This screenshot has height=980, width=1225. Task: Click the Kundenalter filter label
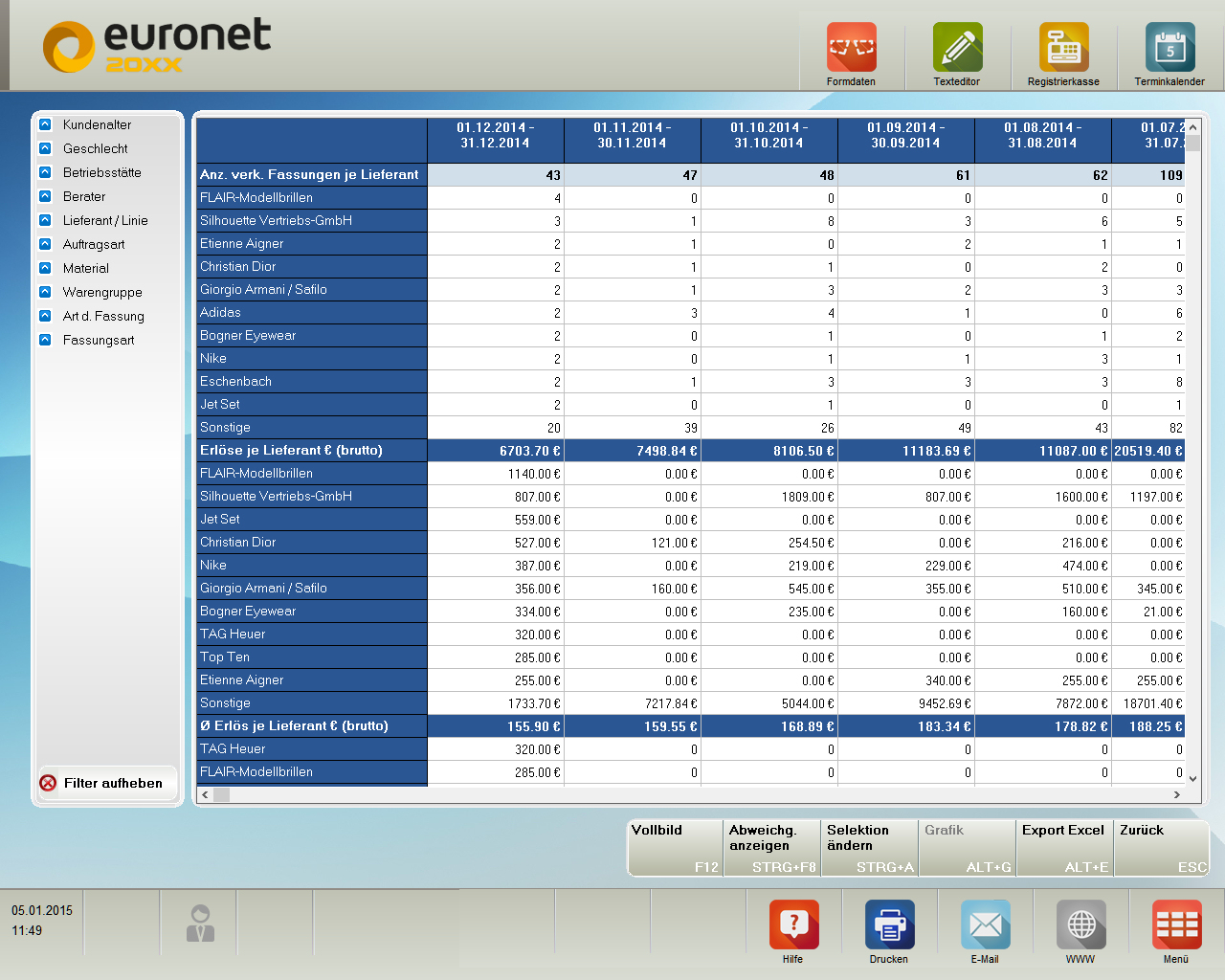pos(97,124)
